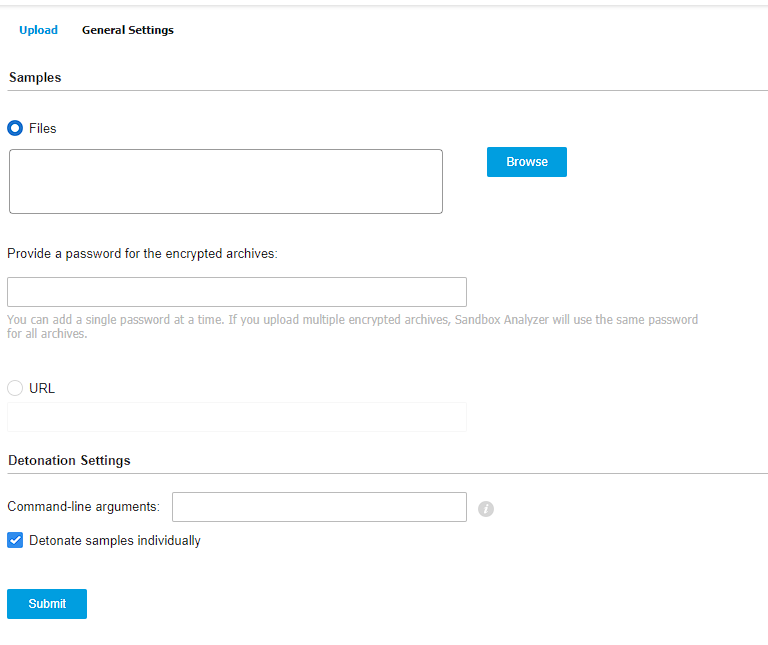
Task: Focus the encrypted archives password field
Action: point(237,292)
